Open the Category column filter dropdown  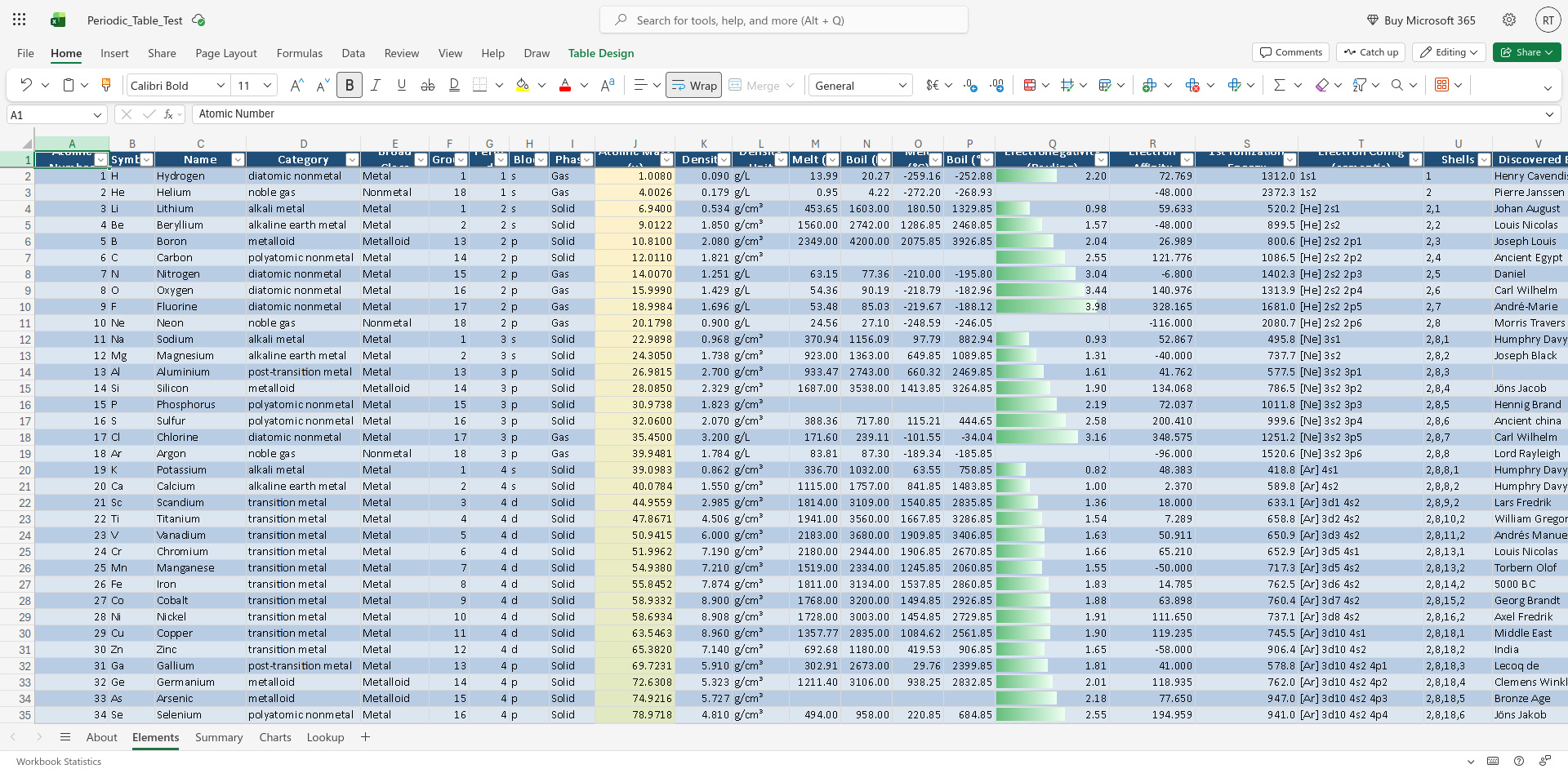click(352, 159)
